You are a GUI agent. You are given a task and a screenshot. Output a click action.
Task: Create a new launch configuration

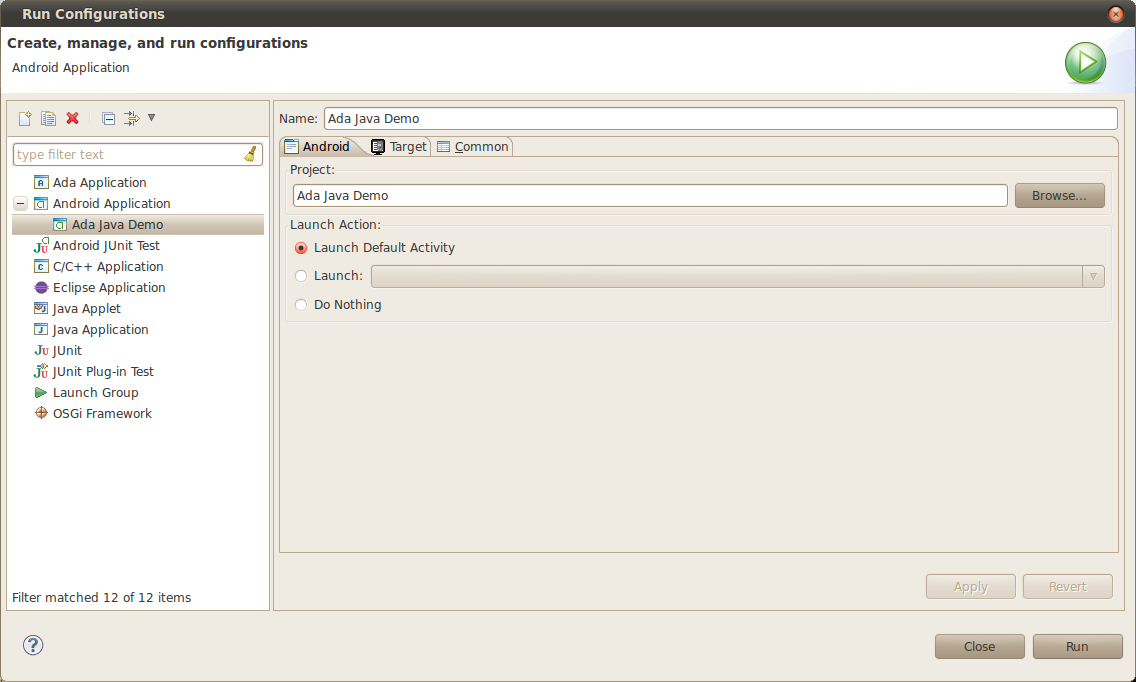click(24, 118)
